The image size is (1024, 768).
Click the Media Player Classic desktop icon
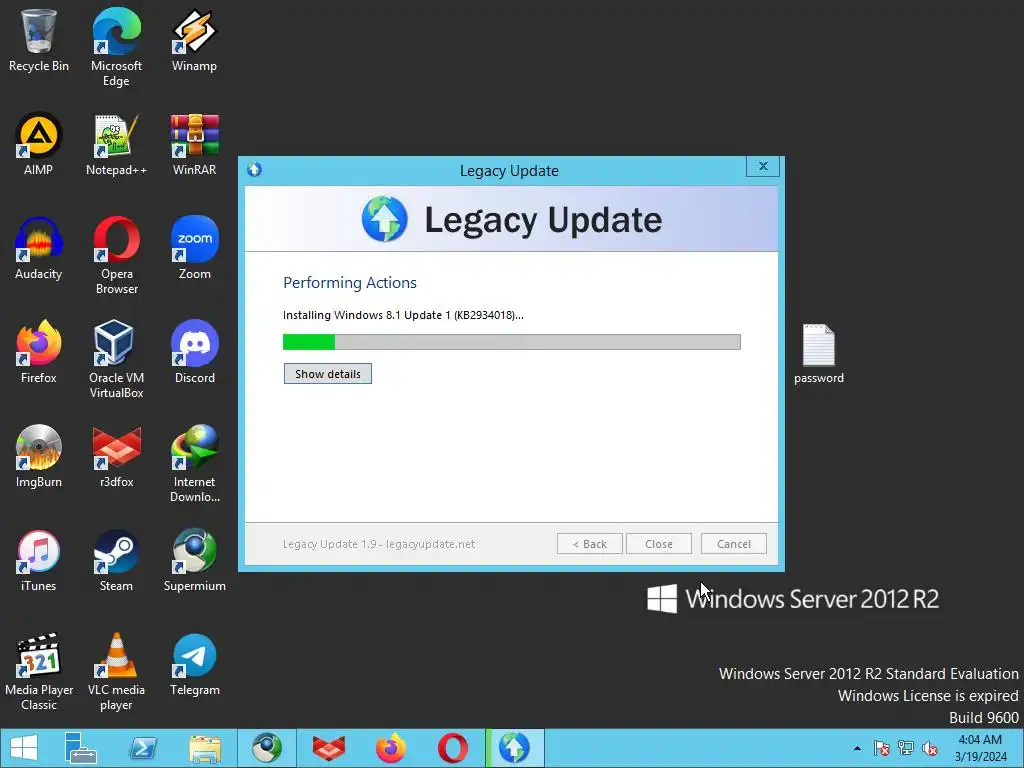(39, 671)
